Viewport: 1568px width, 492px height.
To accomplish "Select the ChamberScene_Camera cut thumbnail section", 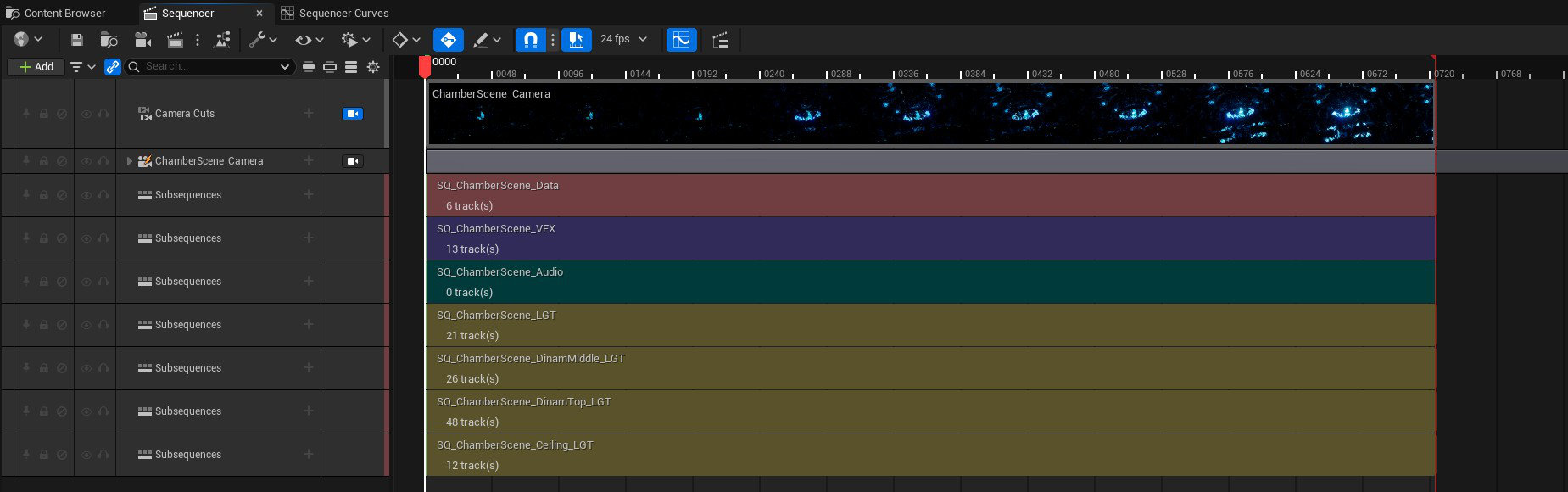I will pyautogui.click(x=930, y=114).
